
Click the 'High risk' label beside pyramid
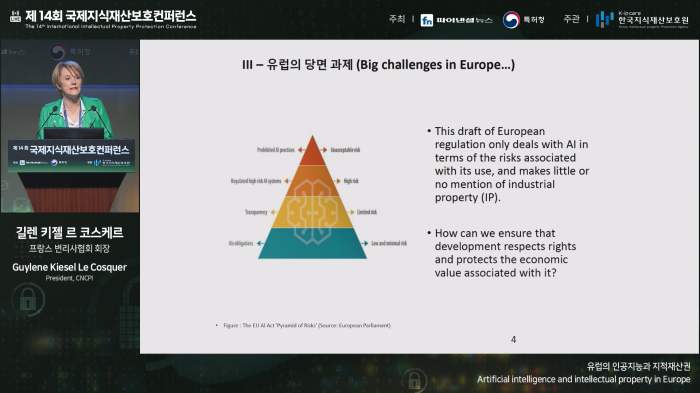351,181
